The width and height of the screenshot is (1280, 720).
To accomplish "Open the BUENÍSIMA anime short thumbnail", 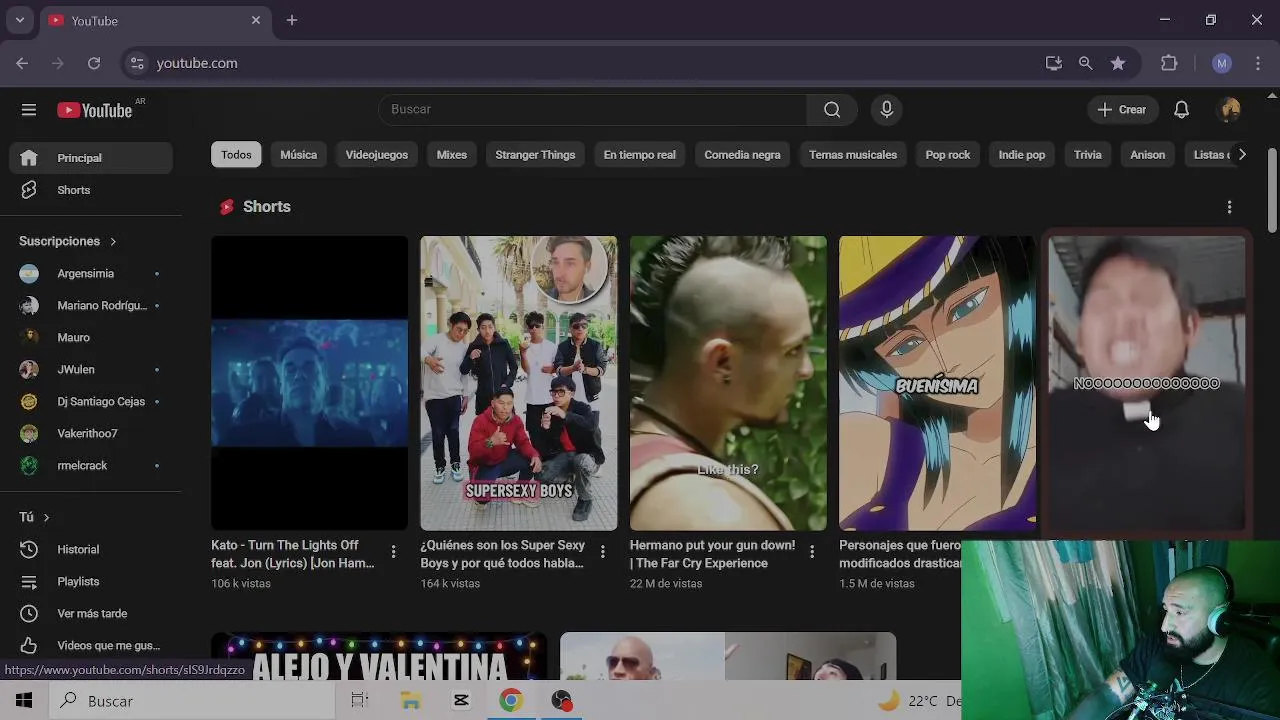I will [x=937, y=383].
